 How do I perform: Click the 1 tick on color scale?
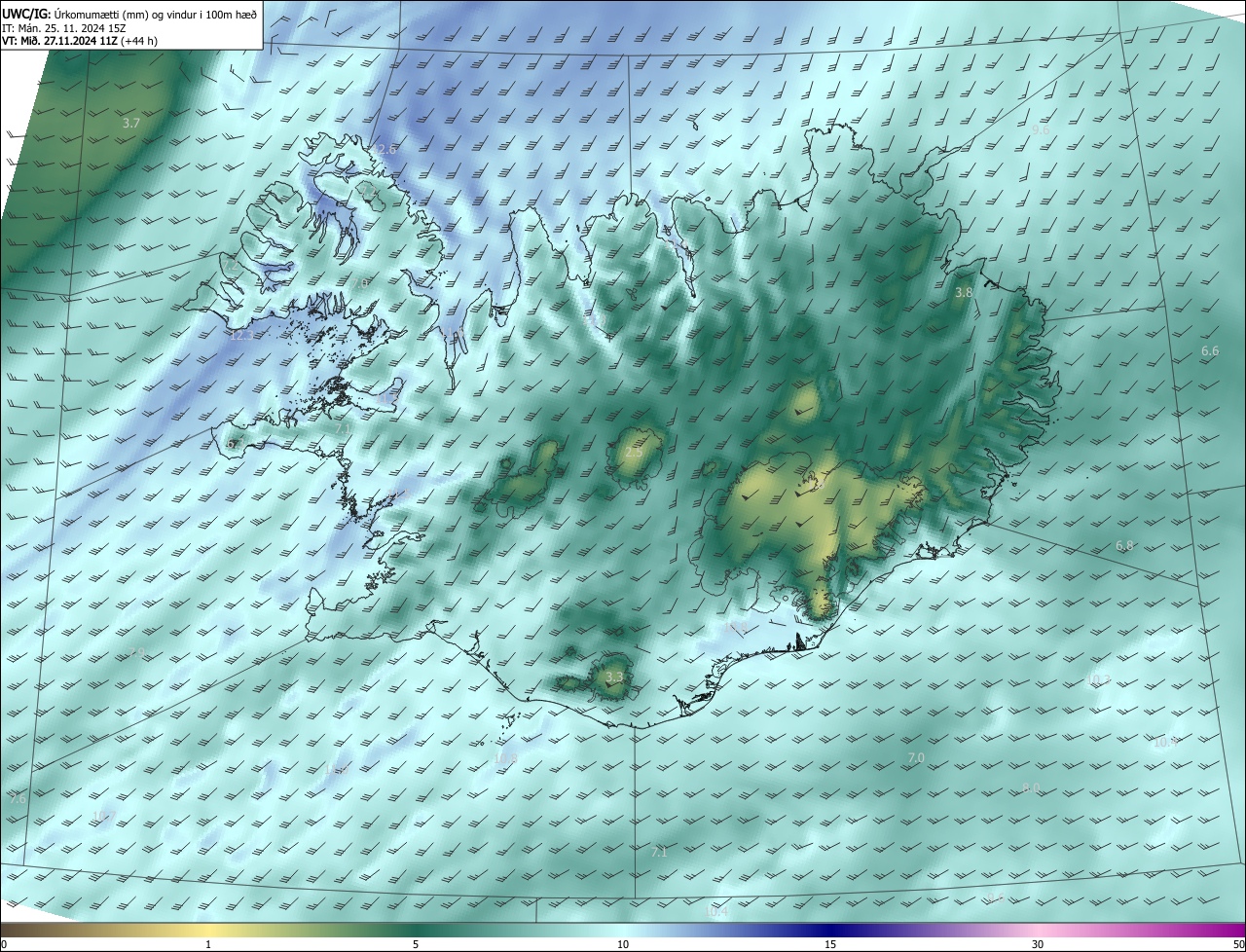[x=208, y=944]
